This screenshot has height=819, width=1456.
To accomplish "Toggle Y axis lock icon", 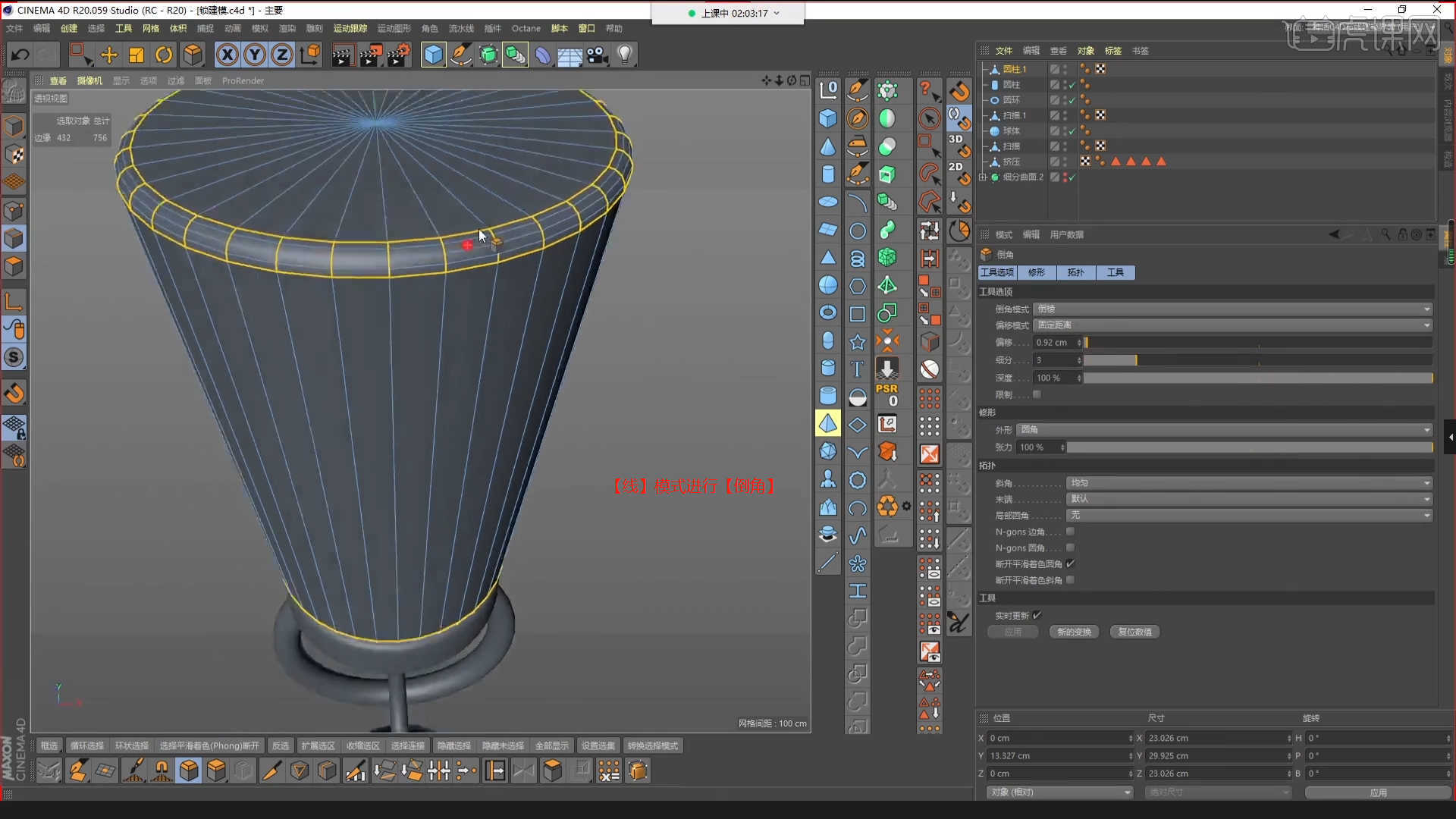I will tap(255, 55).
